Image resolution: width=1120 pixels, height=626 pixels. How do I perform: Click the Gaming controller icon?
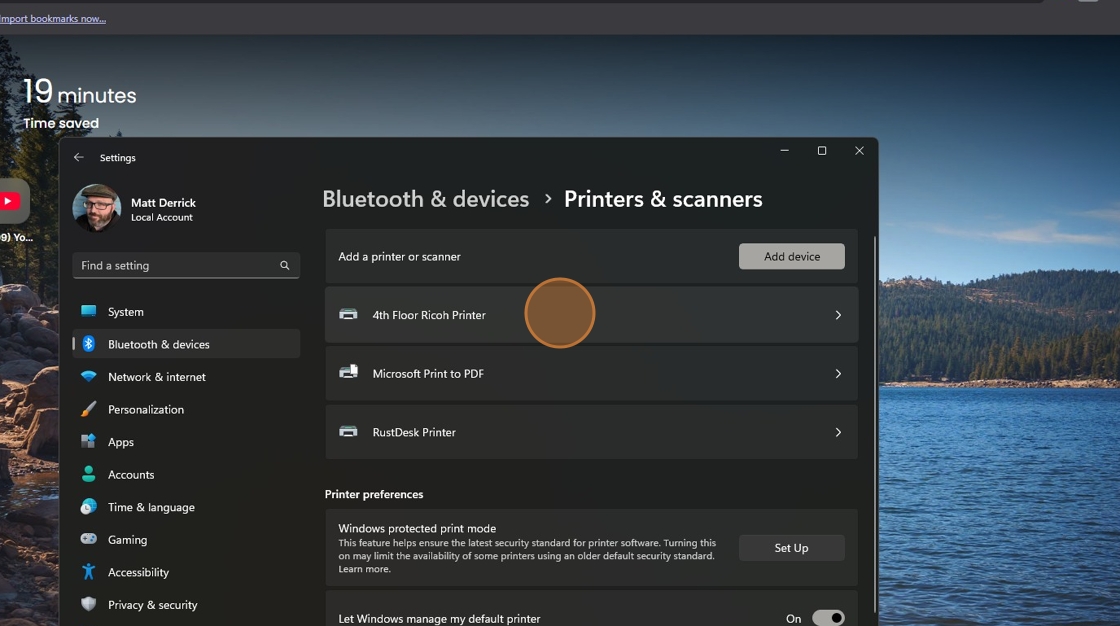pos(89,539)
